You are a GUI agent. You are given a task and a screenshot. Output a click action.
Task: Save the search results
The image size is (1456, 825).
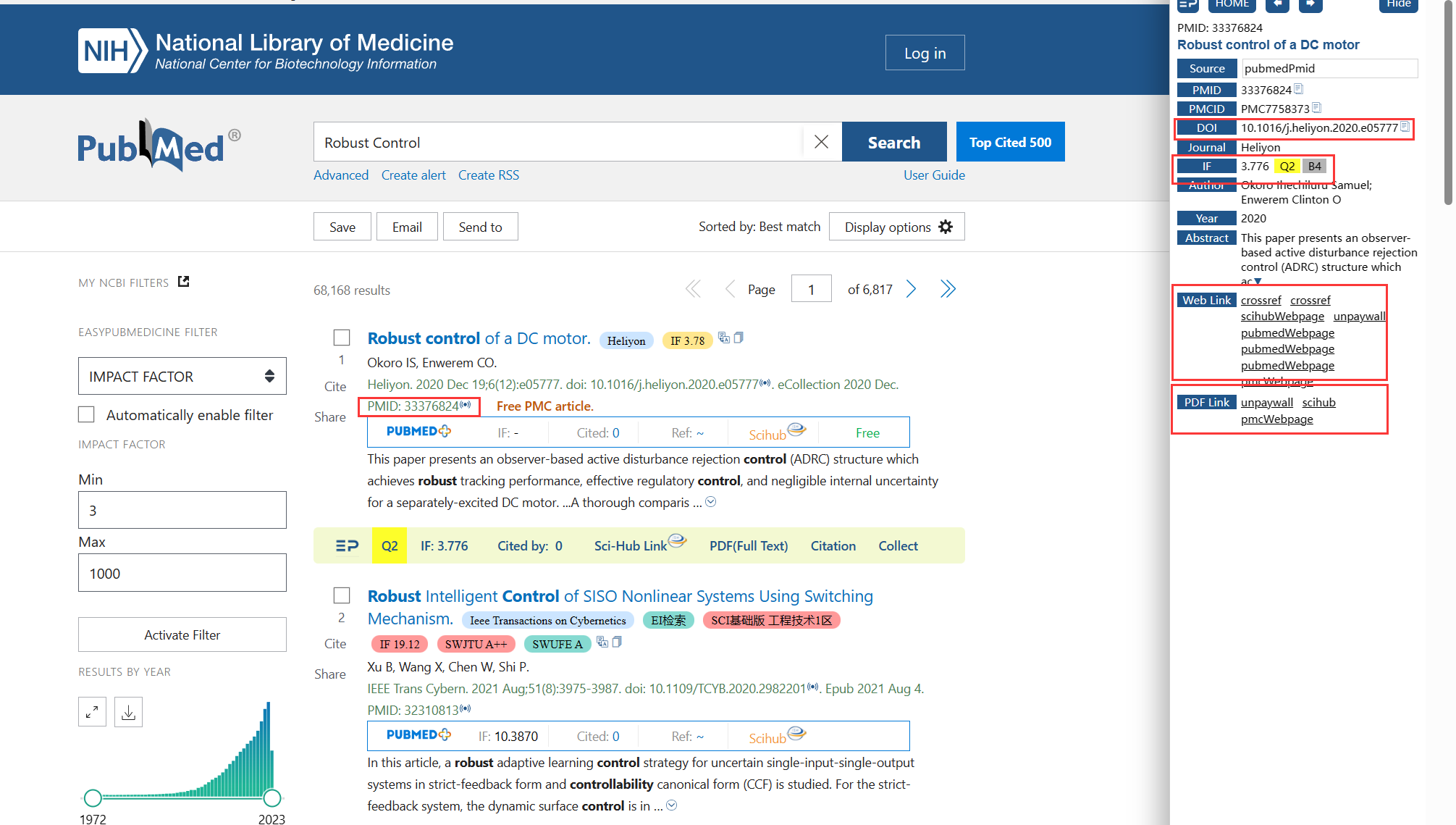click(x=342, y=227)
